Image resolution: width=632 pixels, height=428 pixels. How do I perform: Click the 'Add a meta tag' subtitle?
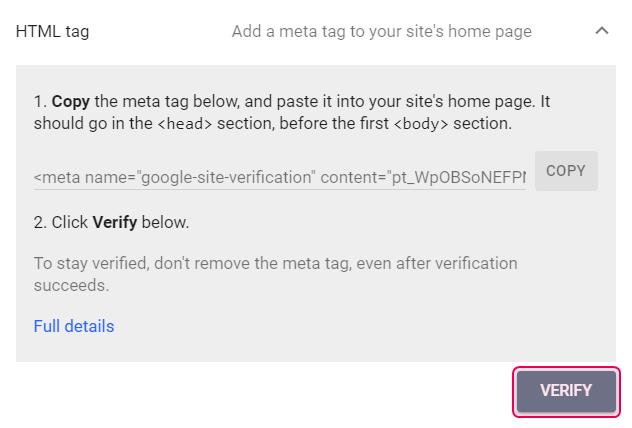(x=381, y=31)
